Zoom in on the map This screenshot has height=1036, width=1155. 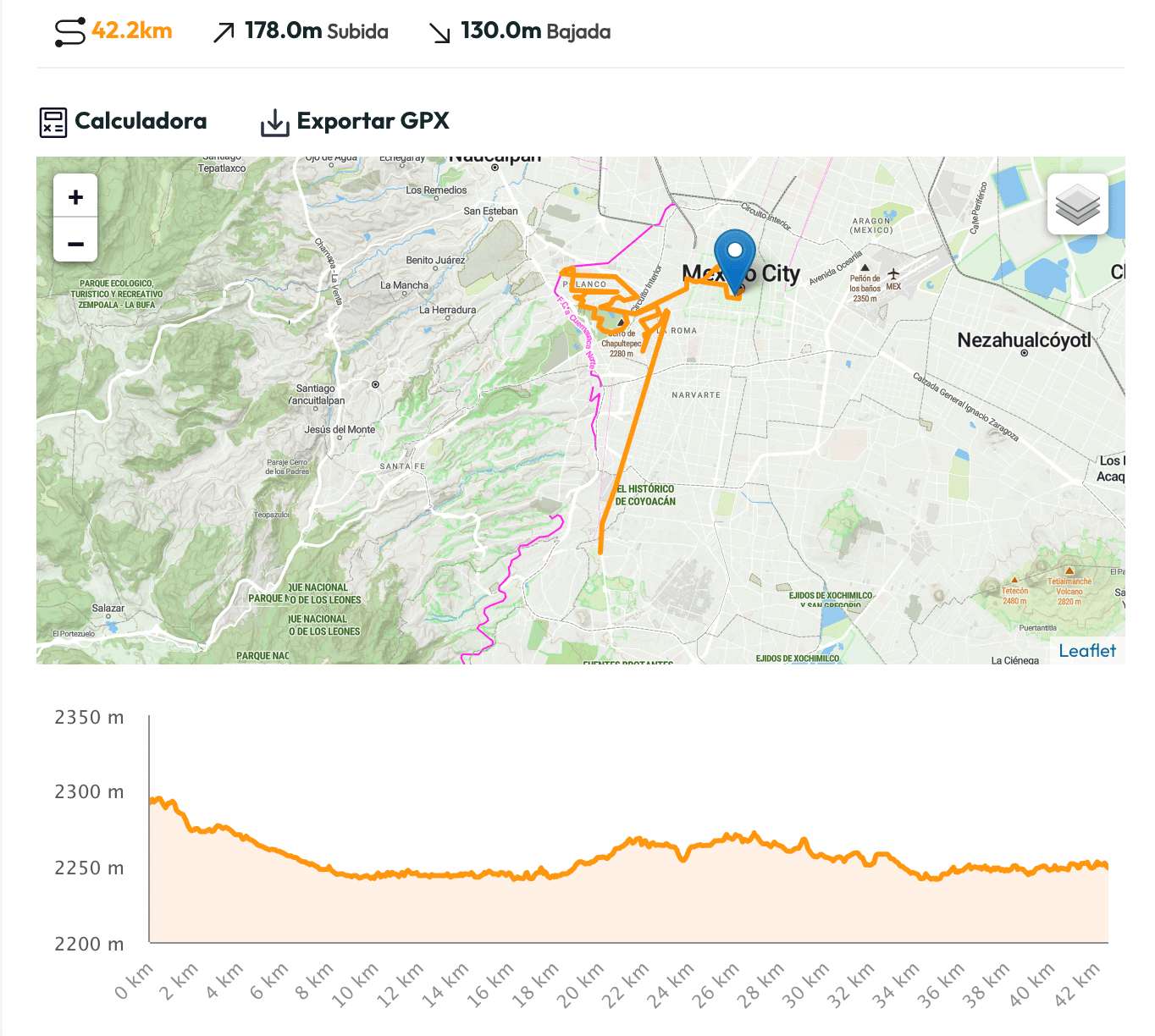click(x=75, y=197)
